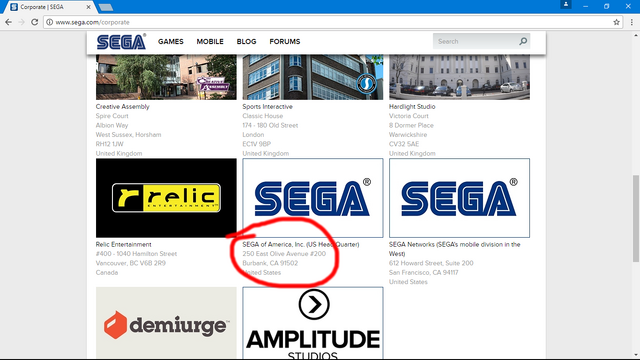
Task: Click the address line 250 East Olive Avenue #200
Action: (x=284, y=254)
